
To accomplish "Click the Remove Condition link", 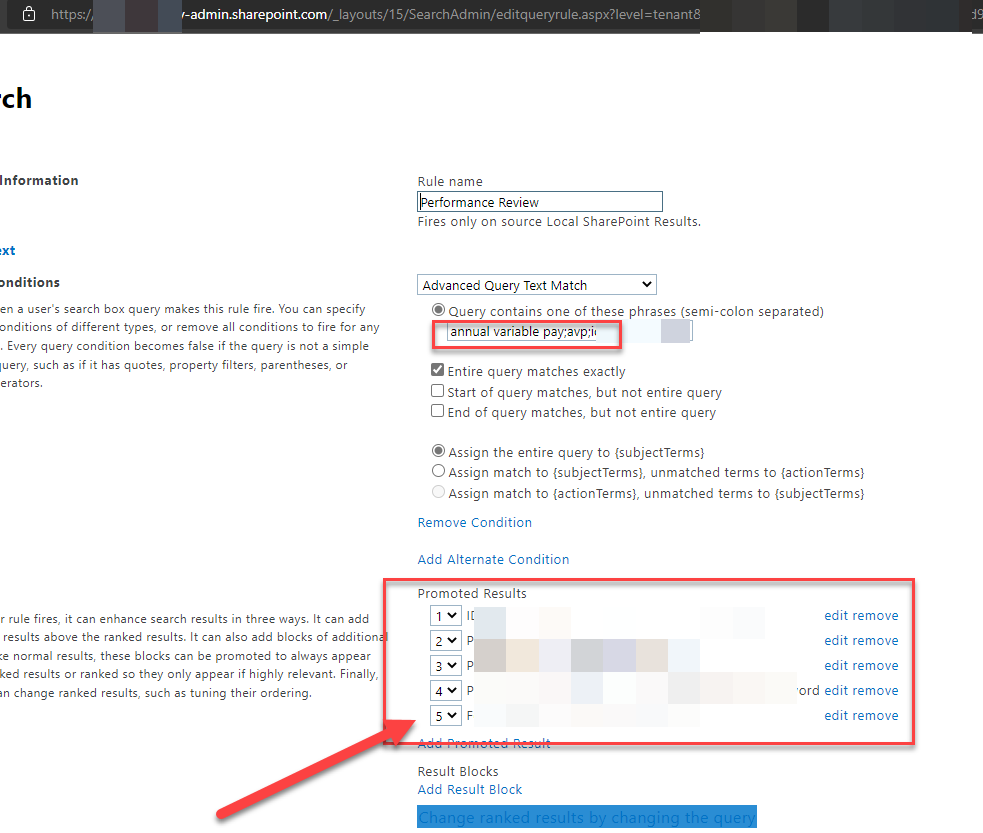I will coord(474,522).
